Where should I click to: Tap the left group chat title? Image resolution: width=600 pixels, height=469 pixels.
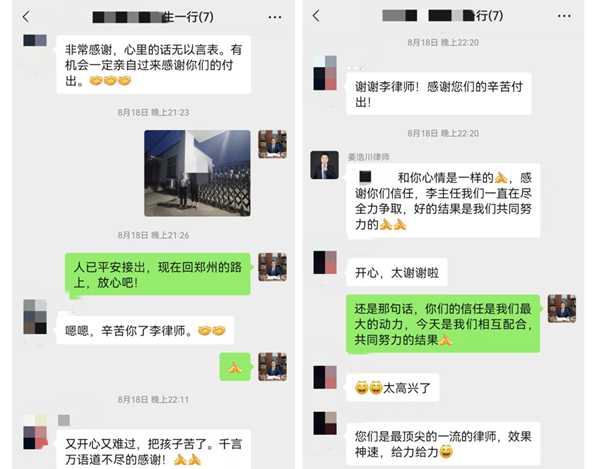coord(153,17)
